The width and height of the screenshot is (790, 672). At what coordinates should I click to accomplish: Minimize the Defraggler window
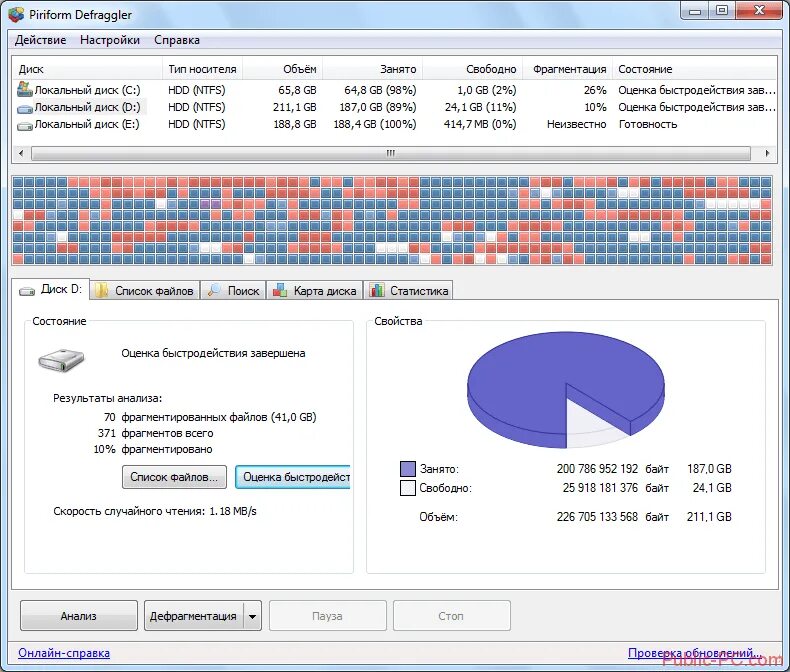695,11
